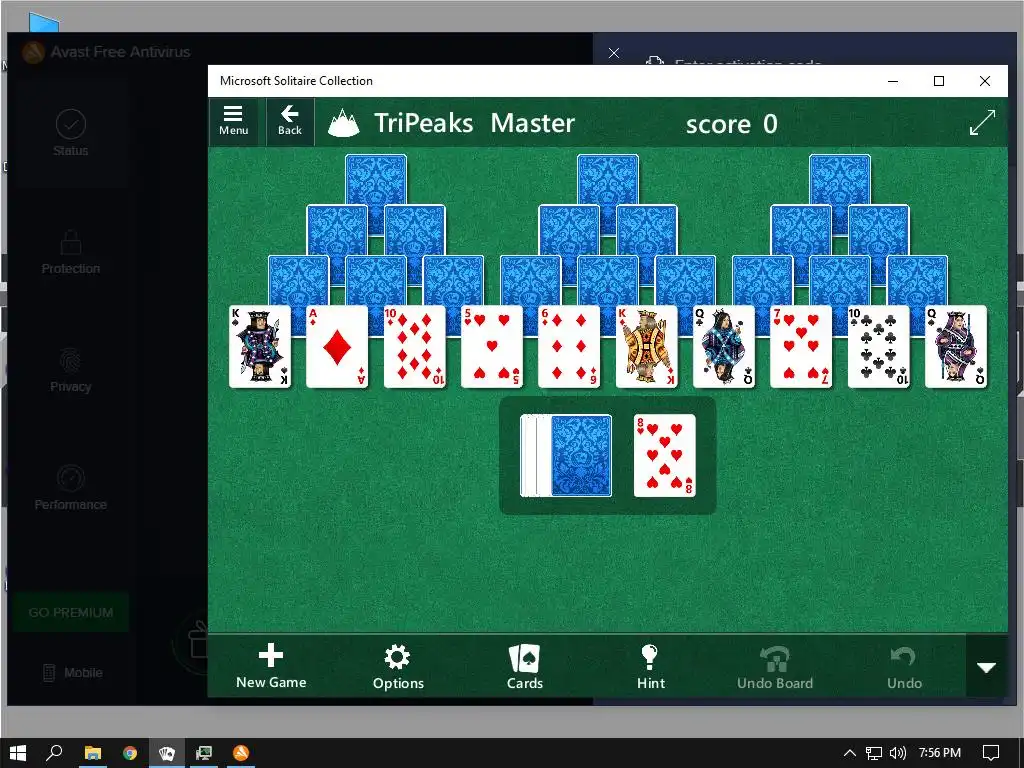Open the notification center icon
This screenshot has height=768, width=1024.
tap(991, 753)
